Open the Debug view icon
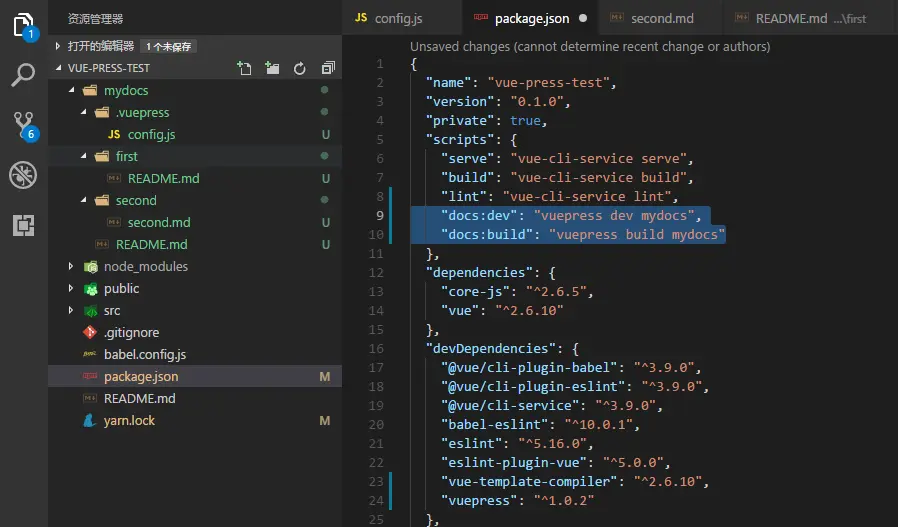898x527 pixels. (x=23, y=175)
